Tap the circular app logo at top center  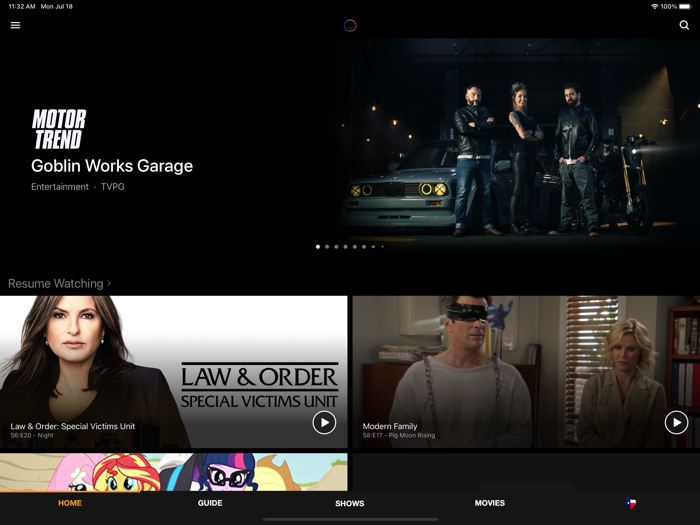[x=350, y=25]
